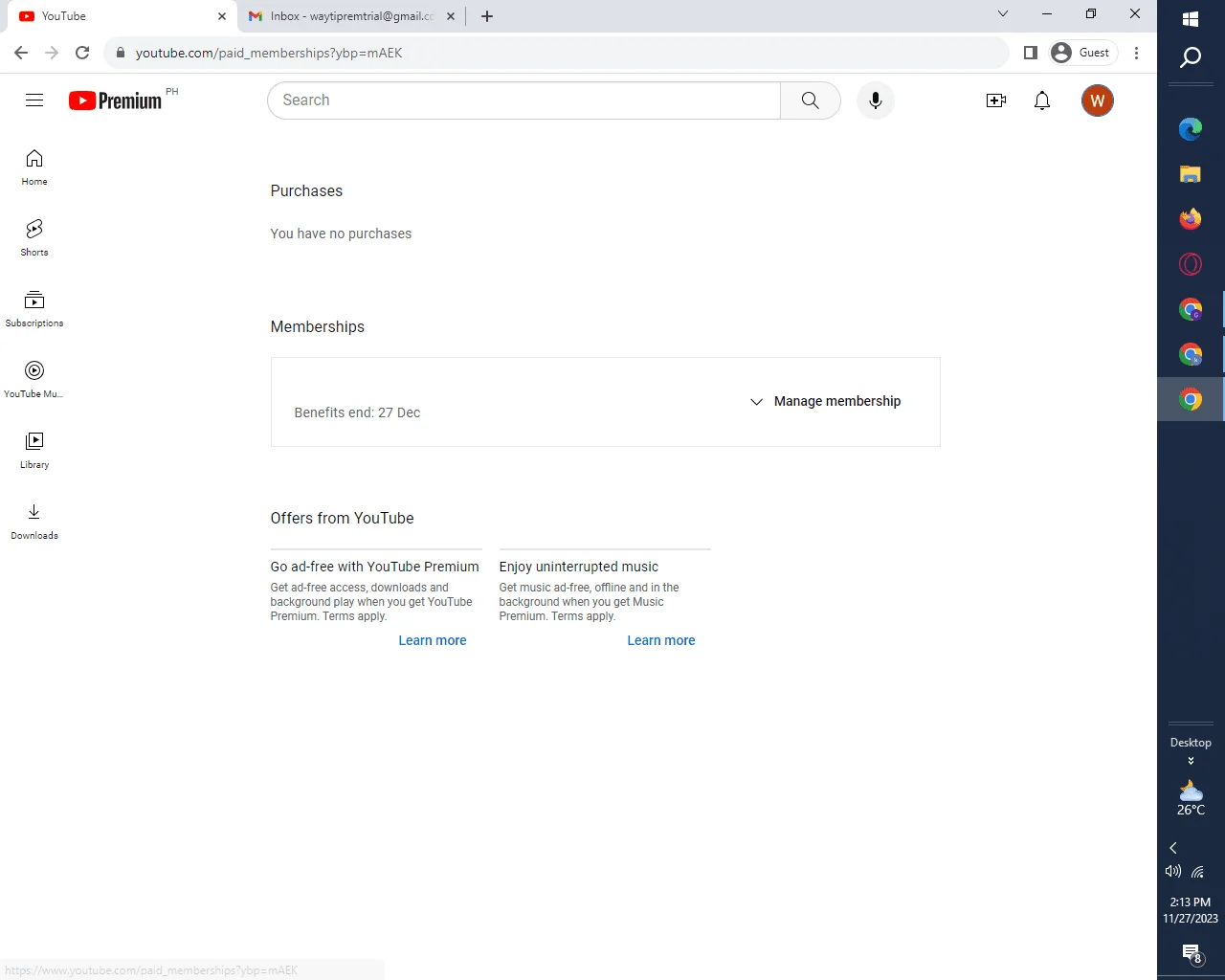Expand Manage membership
The width and height of the screenshot is (1225, 980).
pos(825,401)
